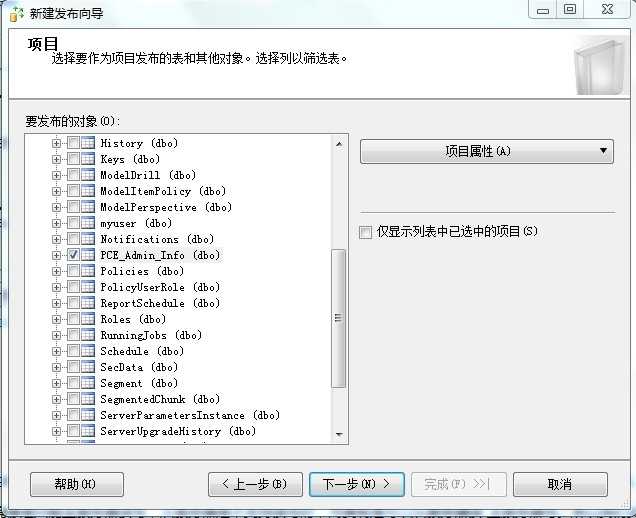Select the ServerParametersInstance (dbo) row text
636x518 pixels.
coord(190,415)
